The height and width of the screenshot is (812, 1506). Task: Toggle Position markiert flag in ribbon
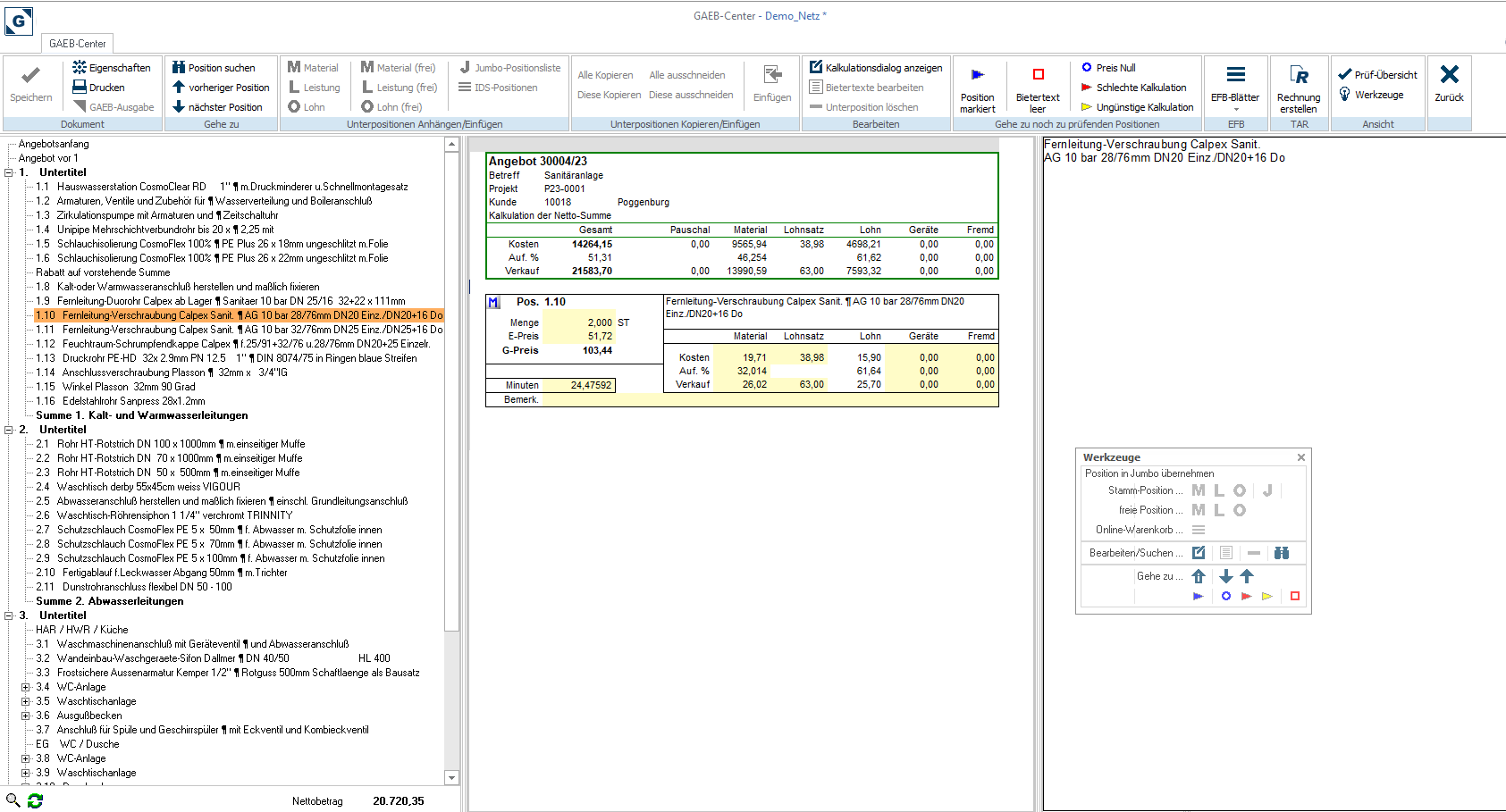click(977, 87)
